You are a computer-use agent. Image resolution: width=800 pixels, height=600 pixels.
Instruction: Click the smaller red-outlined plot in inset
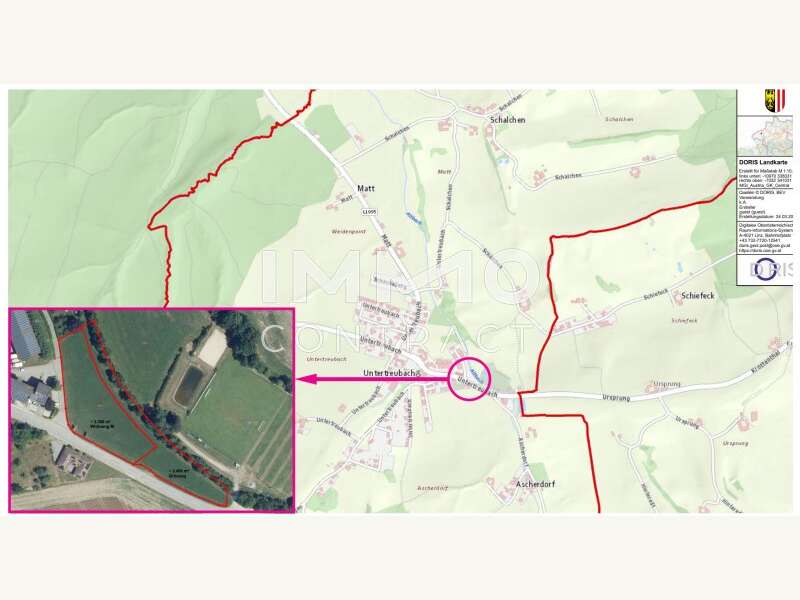point(186,477)
